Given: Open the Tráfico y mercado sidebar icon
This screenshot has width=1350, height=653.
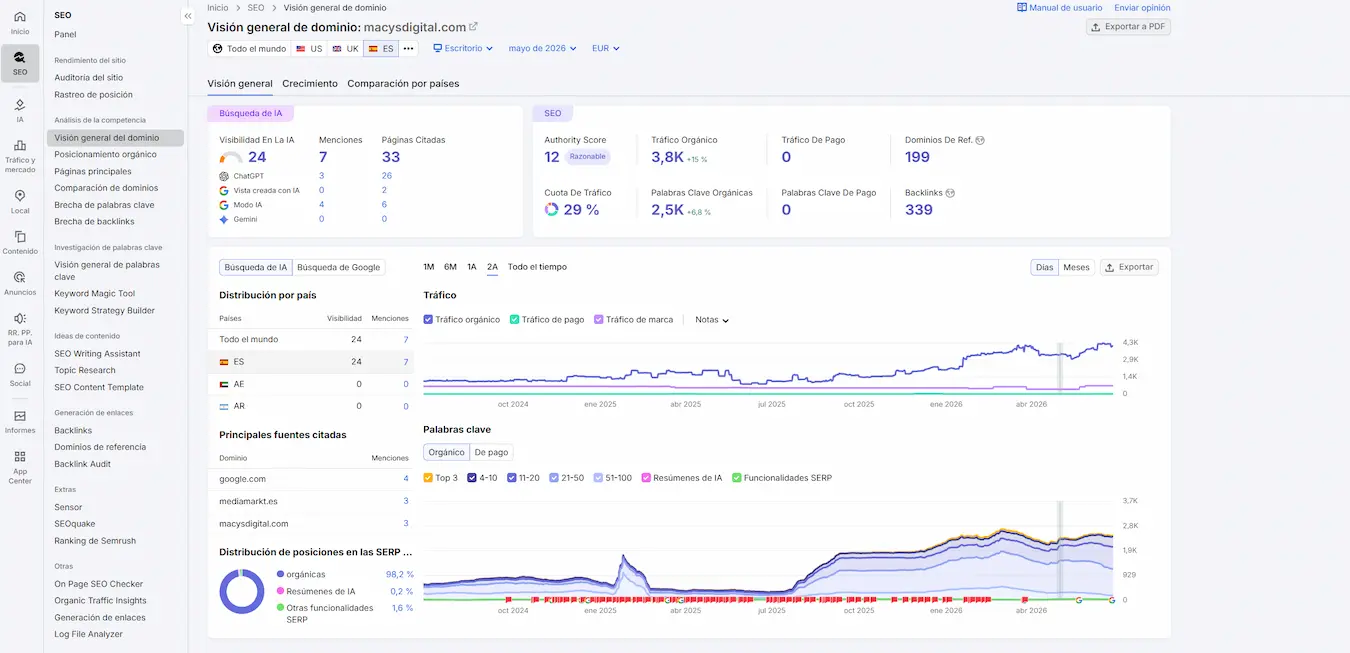Looking at the screenshot, I should (20, 155).
